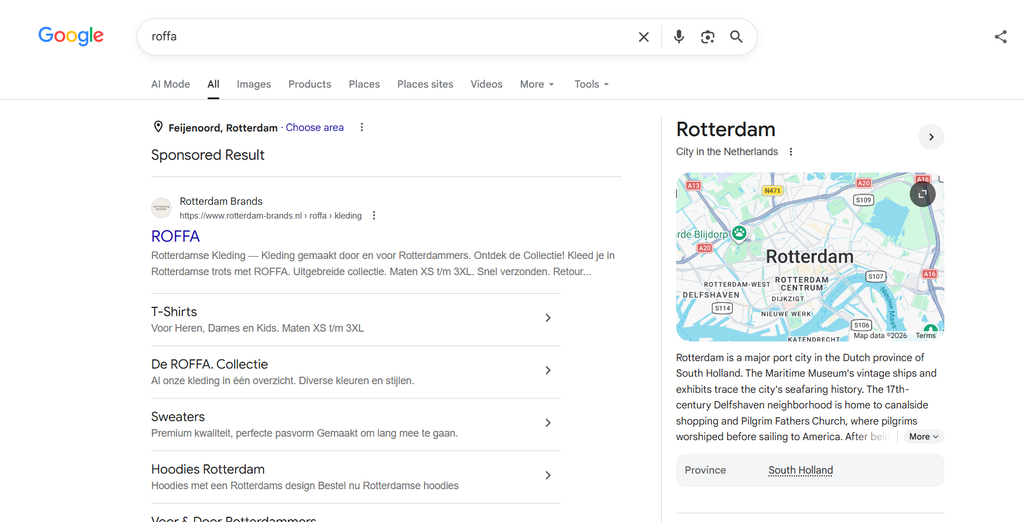Screen dimensions: 1024x522
Task: Open the South Holland province link
Action: pos(800,470)
